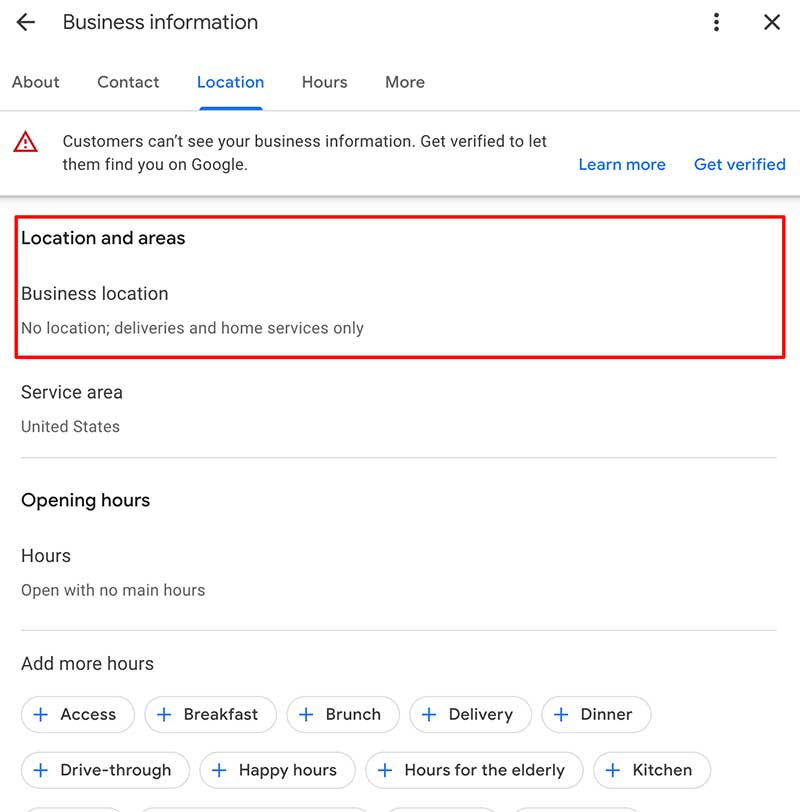This screenshot has height=812, width=800.
Task: Add Drive-through hours chip
Action: [105, 770]
